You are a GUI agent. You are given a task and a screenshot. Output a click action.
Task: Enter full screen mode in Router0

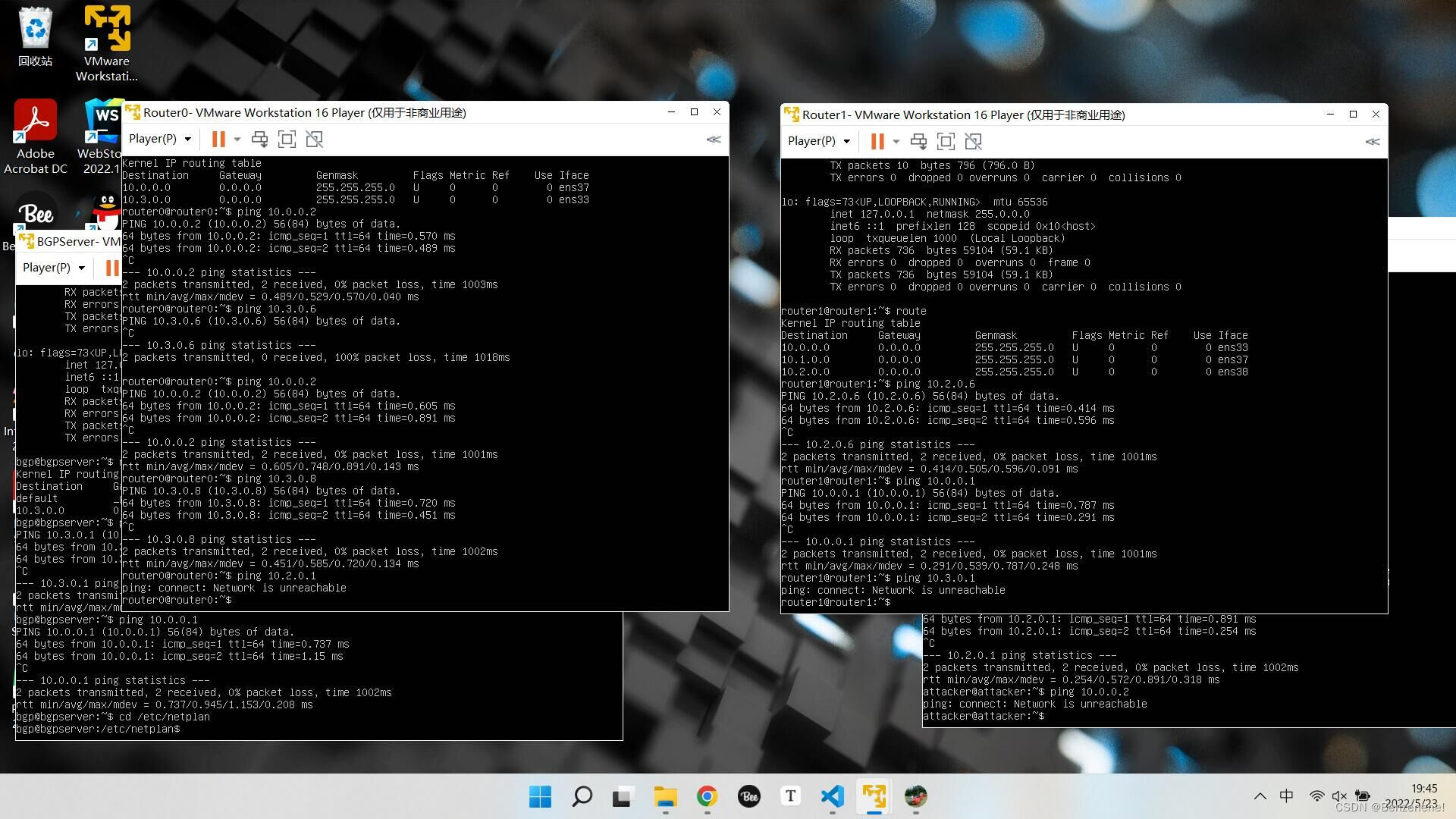287,139
